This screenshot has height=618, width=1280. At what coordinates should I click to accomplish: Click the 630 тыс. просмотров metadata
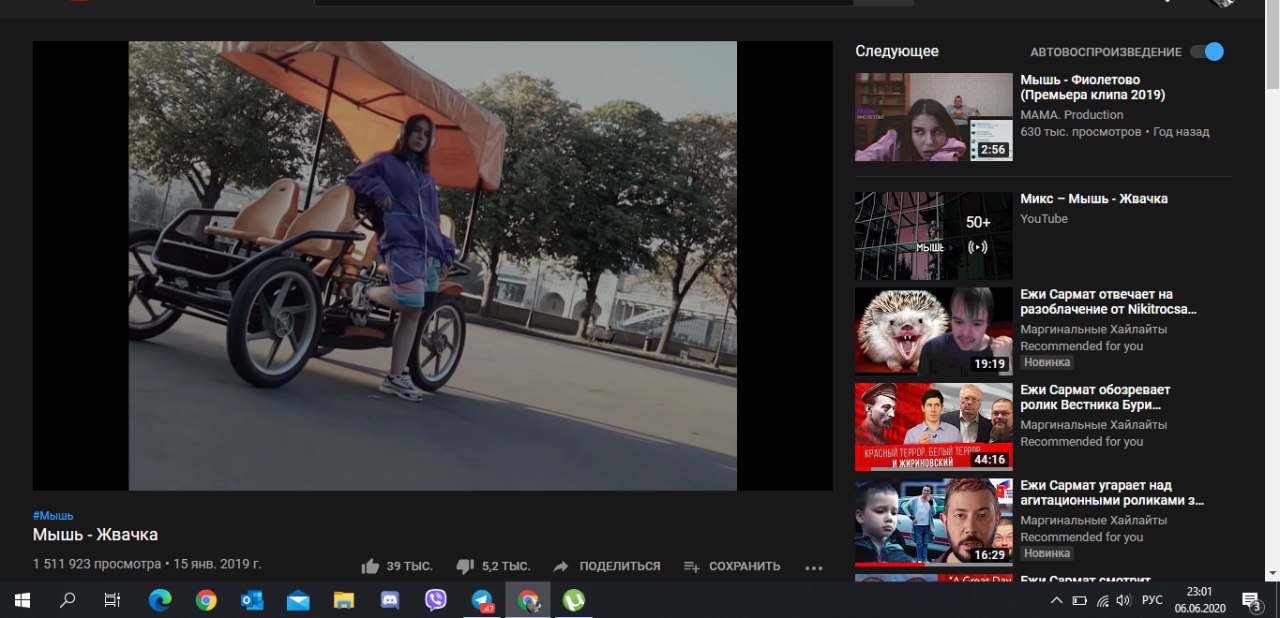point(1081,132)
